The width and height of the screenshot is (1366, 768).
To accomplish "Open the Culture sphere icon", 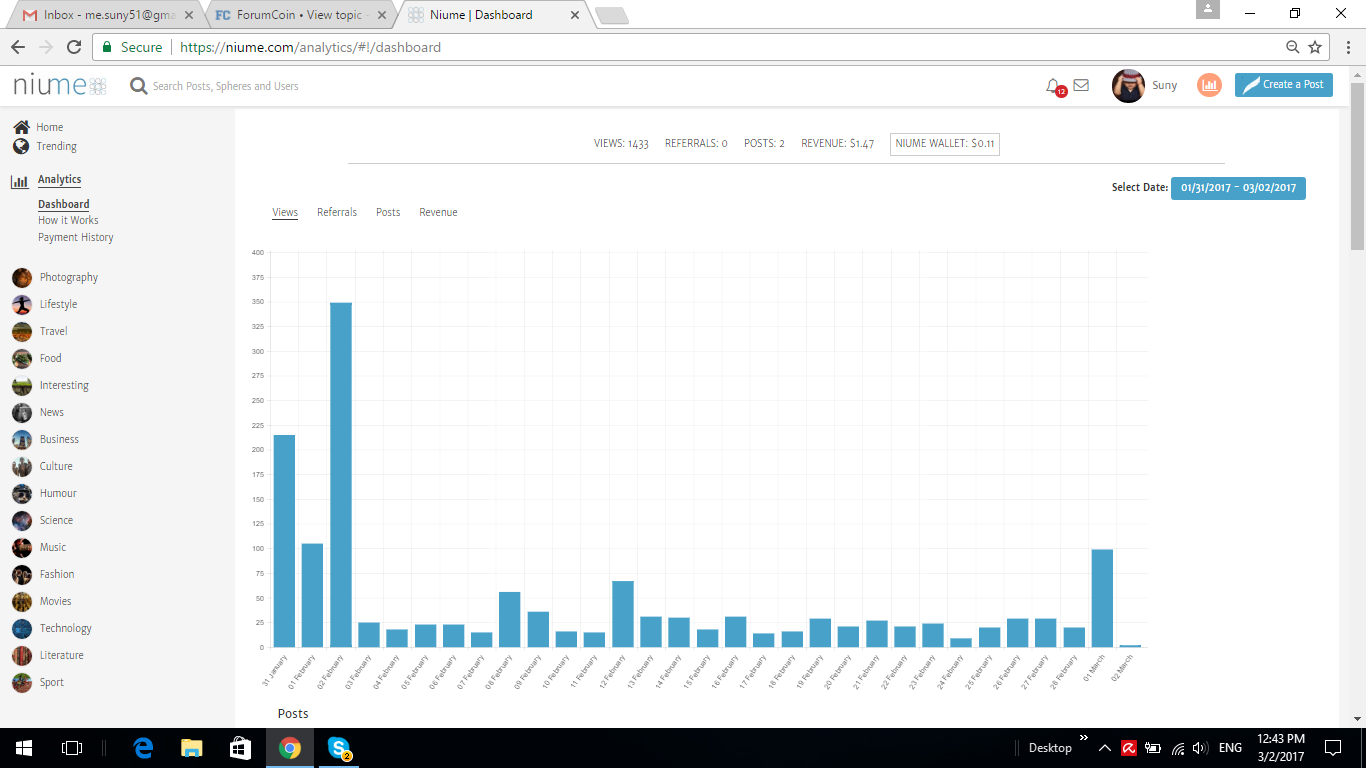I will (22, 466).
